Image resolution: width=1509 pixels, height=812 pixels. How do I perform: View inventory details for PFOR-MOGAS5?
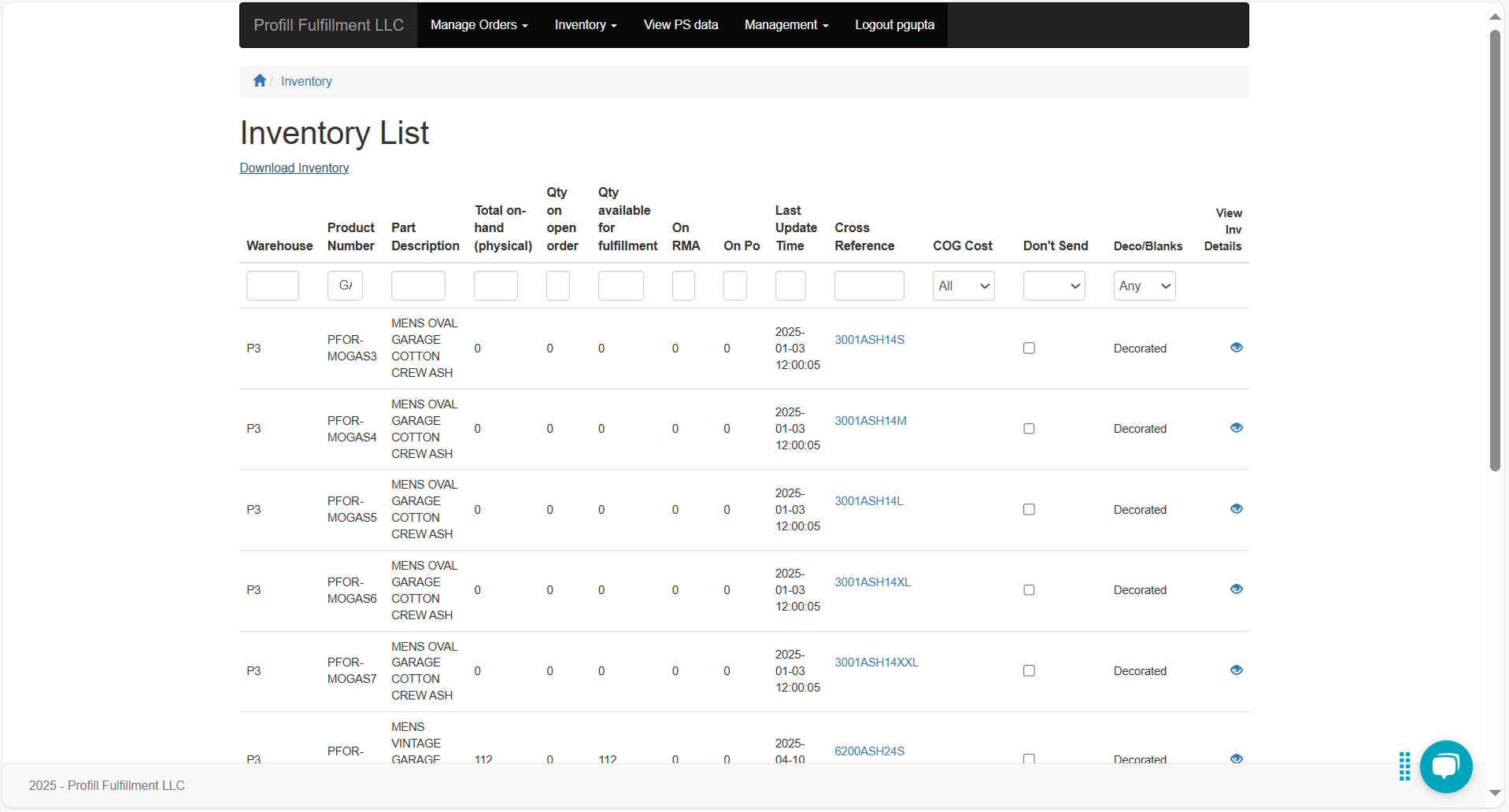pyautogui.click(x=1237, y=509)
